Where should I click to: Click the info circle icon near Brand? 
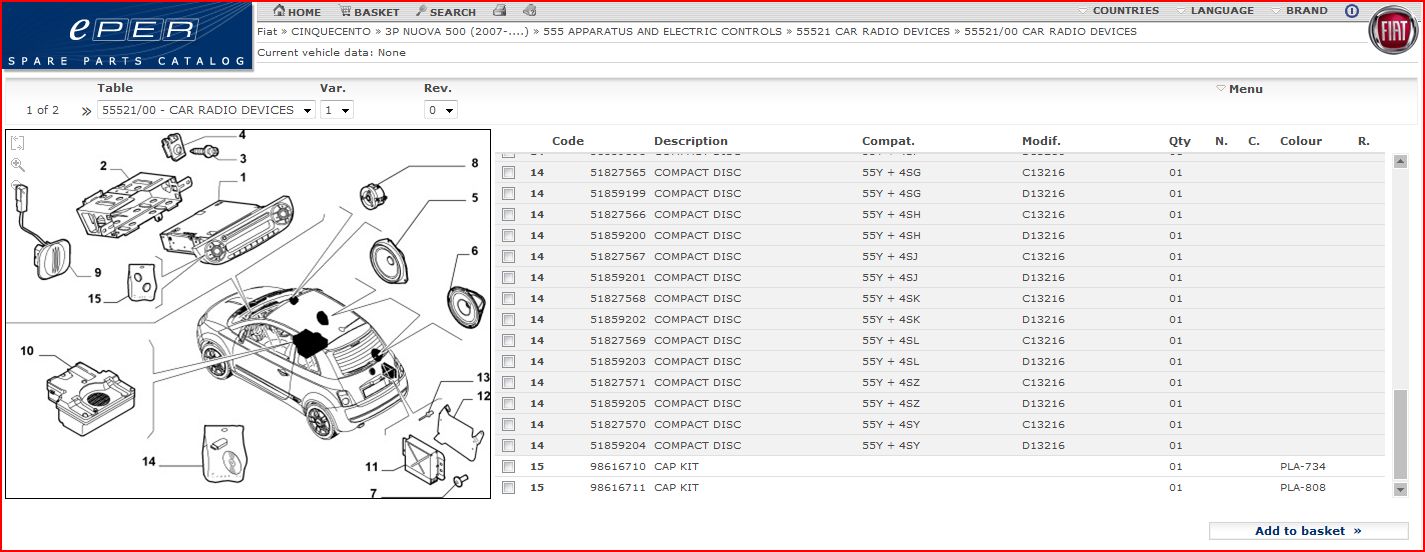coord(1352,11)
